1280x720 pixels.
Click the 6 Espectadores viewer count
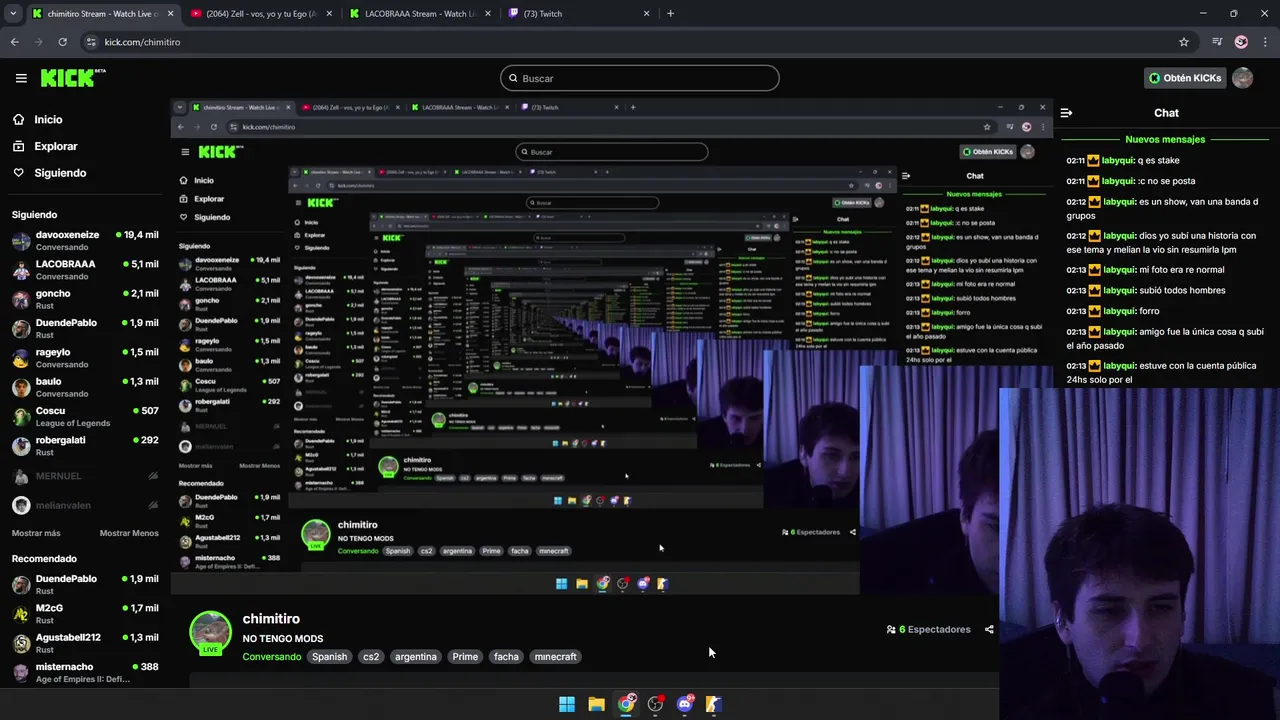(928, 630)
